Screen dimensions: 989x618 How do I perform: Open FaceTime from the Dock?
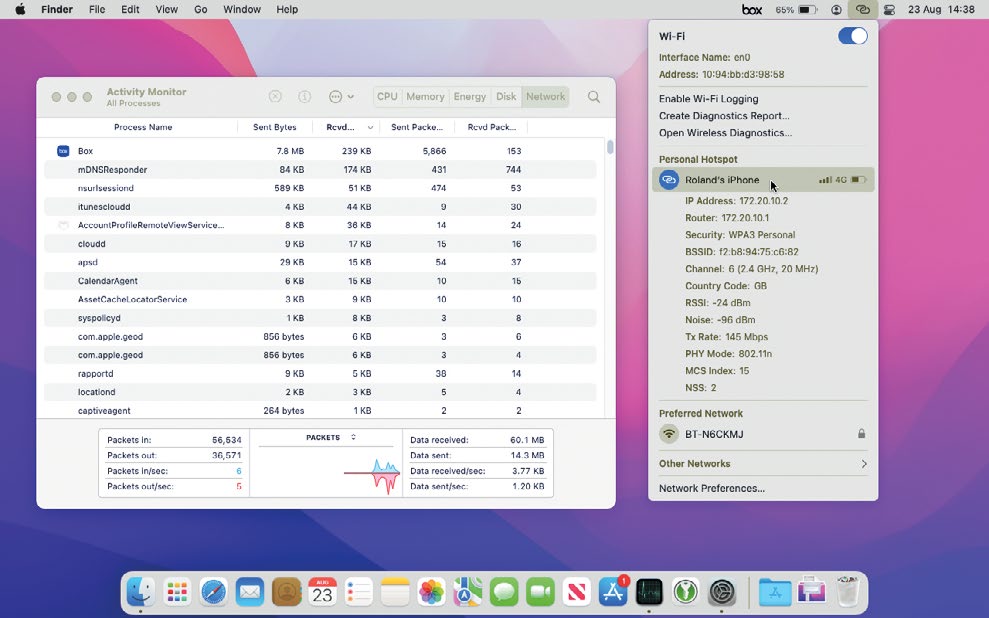pyautogui.click(x=541, y=592)
